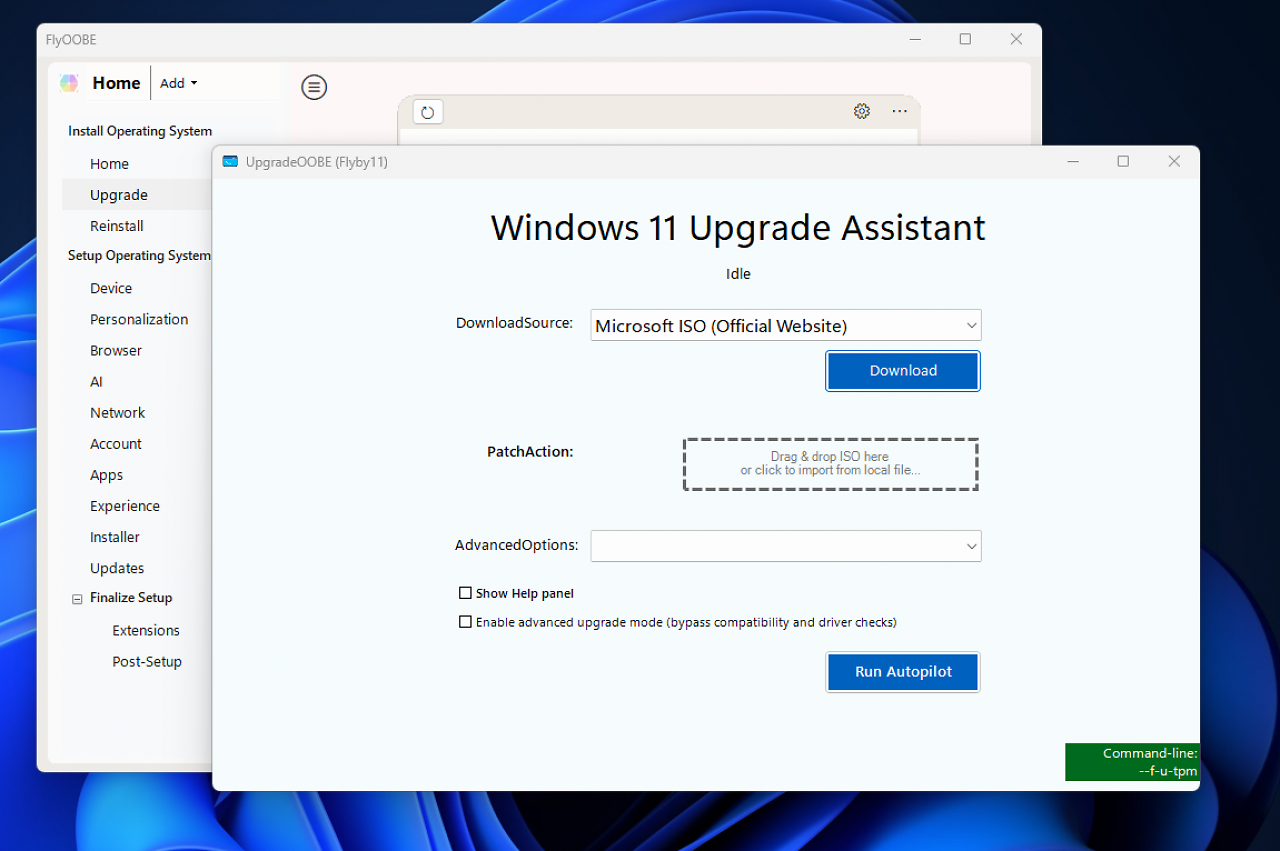Click the refresh icon in panel header
The width and height of the screenshot is (1280, 851).
pos(428,112)
